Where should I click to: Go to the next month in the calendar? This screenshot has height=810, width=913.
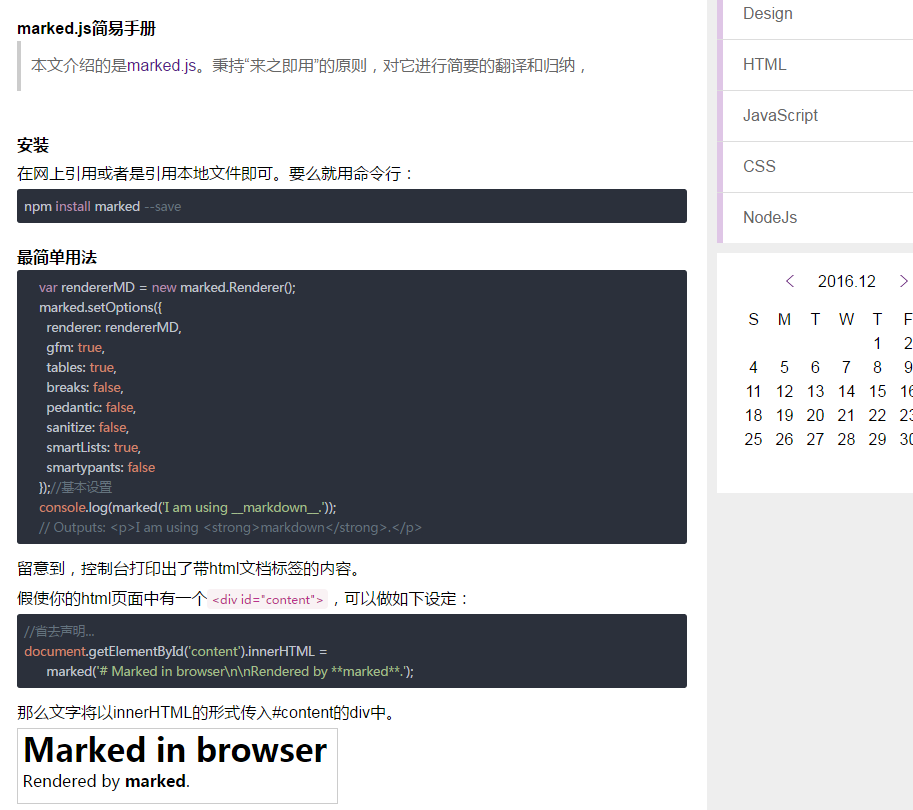point(903,281)
